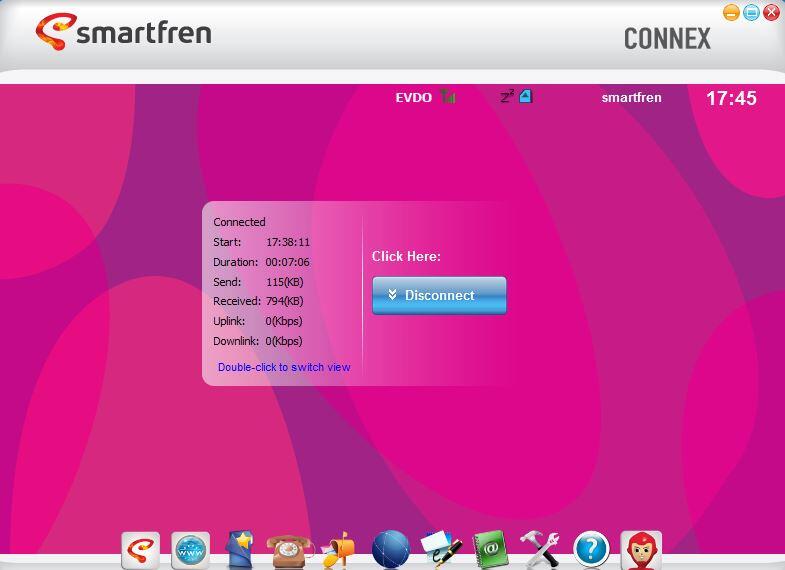Screen dimensions: 785x570
Task: Open the mailbox messages icon
Action: pyautogui.click(x=339, y=549)
